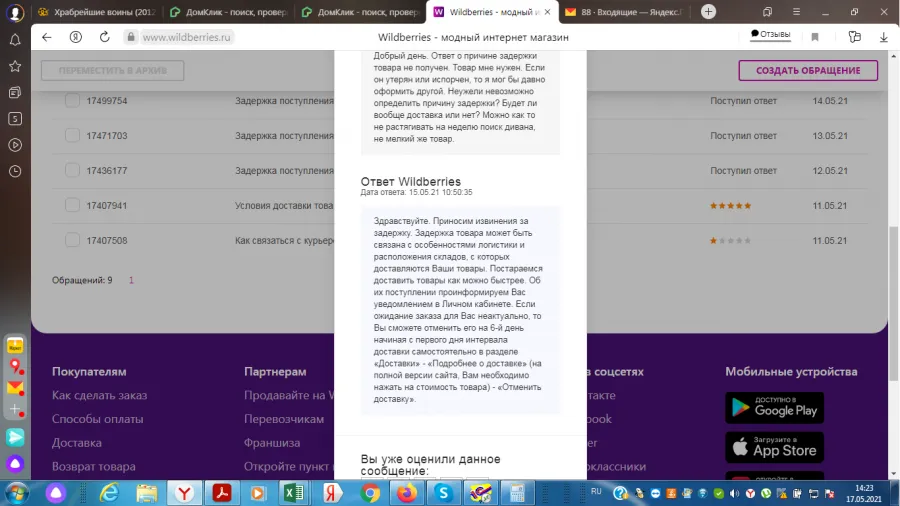Open Adobe Acrobat from the taskbar

(222, 493)
